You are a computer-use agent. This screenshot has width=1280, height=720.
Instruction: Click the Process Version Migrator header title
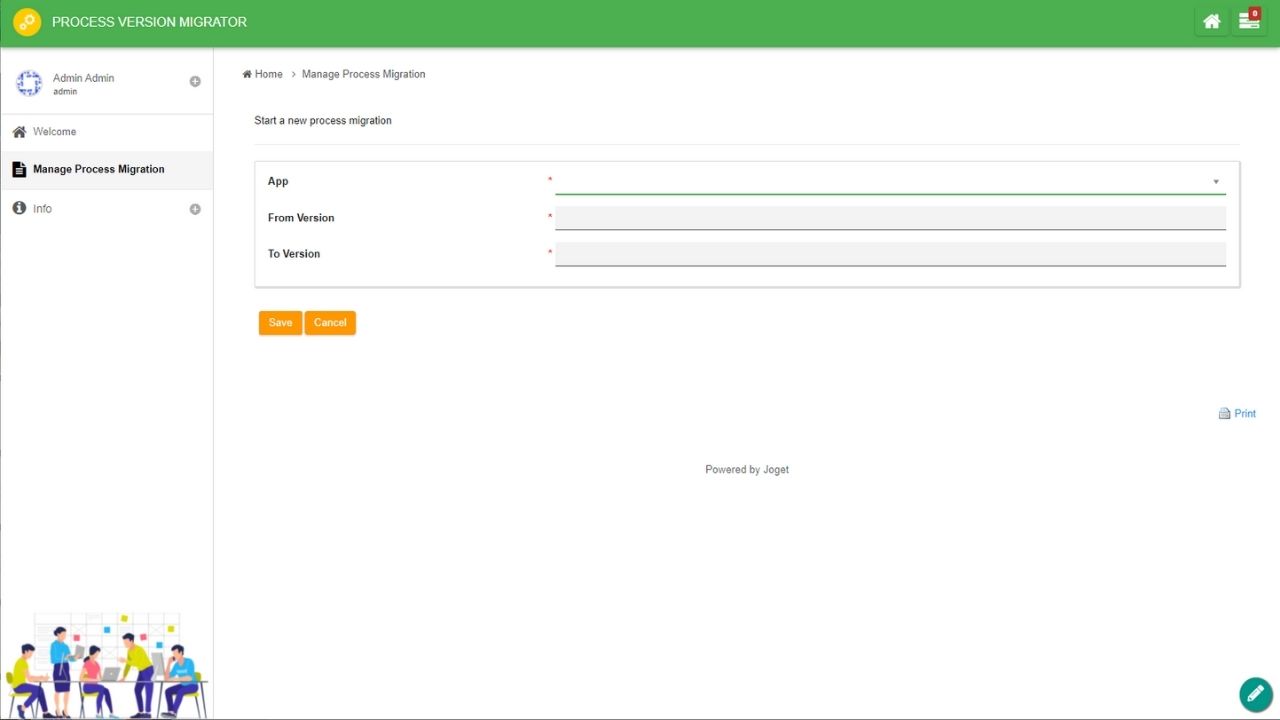coord(149,22)
